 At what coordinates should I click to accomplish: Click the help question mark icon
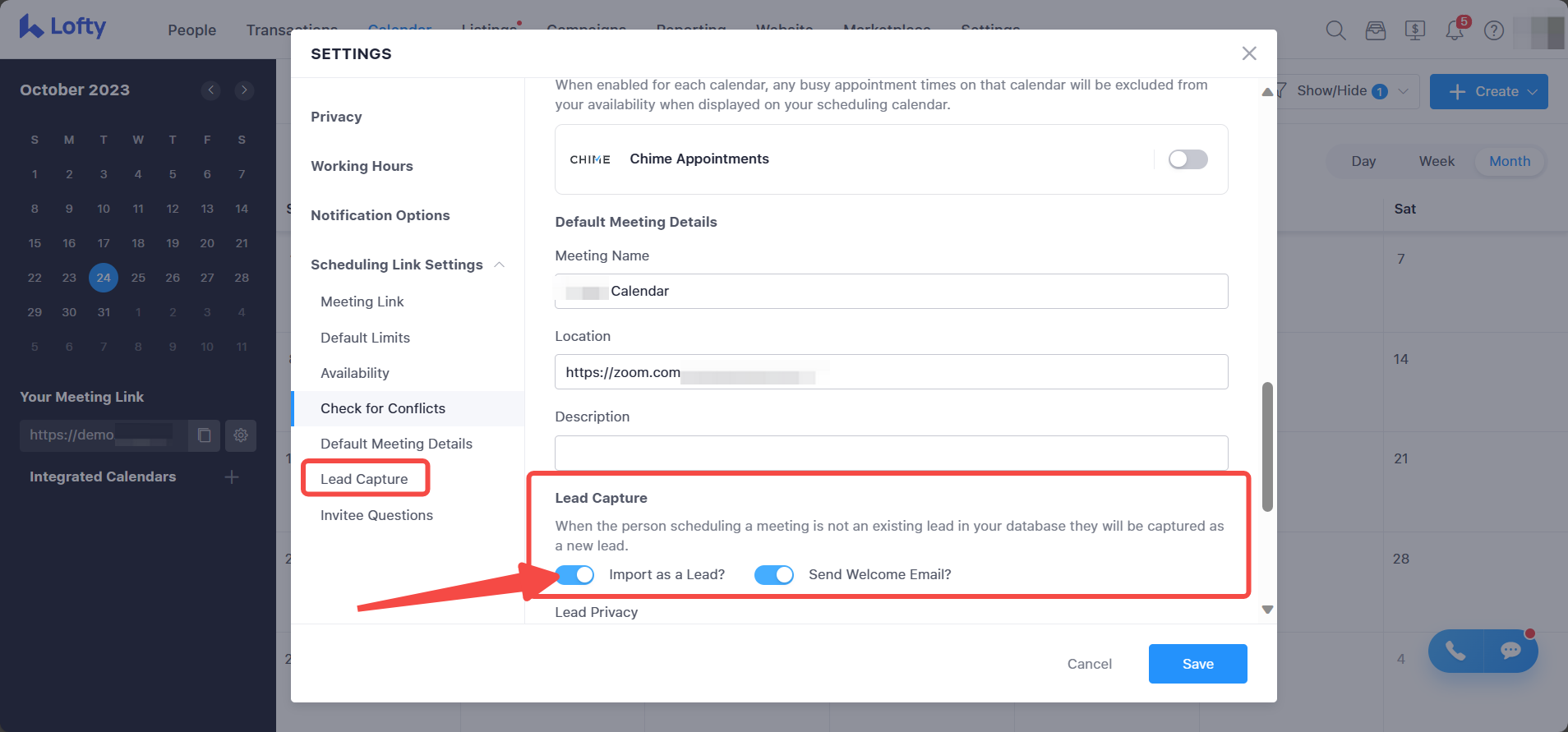[x=1494, y=30]
